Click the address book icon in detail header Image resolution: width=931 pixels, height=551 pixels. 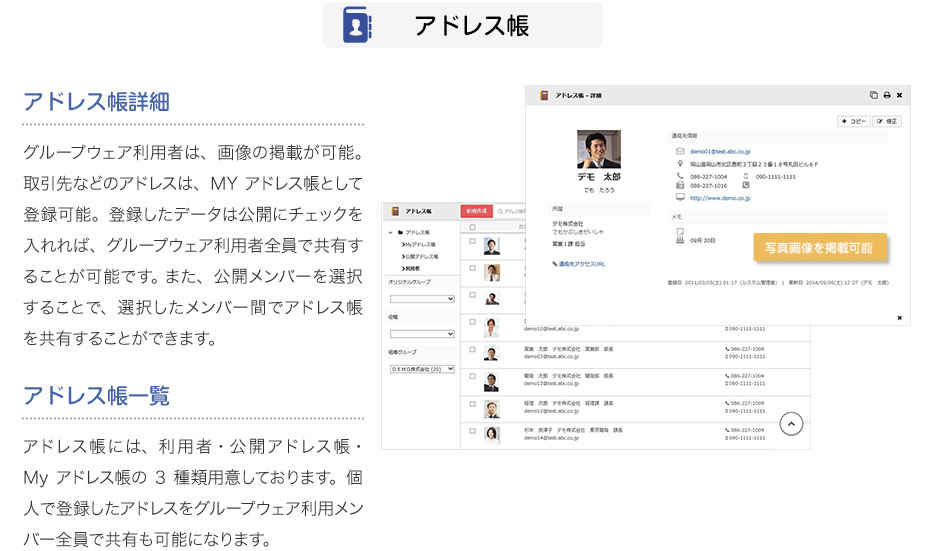[545, 95]
